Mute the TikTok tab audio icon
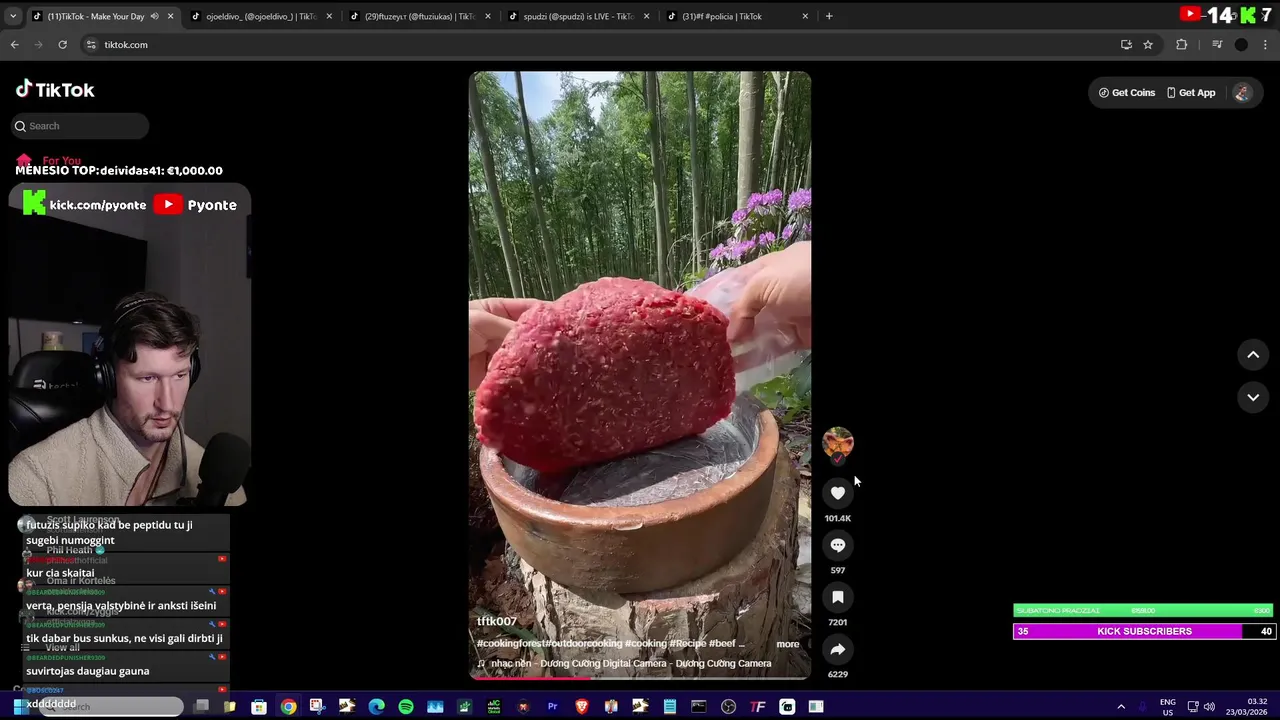The image size is (1280, 720). pyautogui.click(x=154, y=16)
